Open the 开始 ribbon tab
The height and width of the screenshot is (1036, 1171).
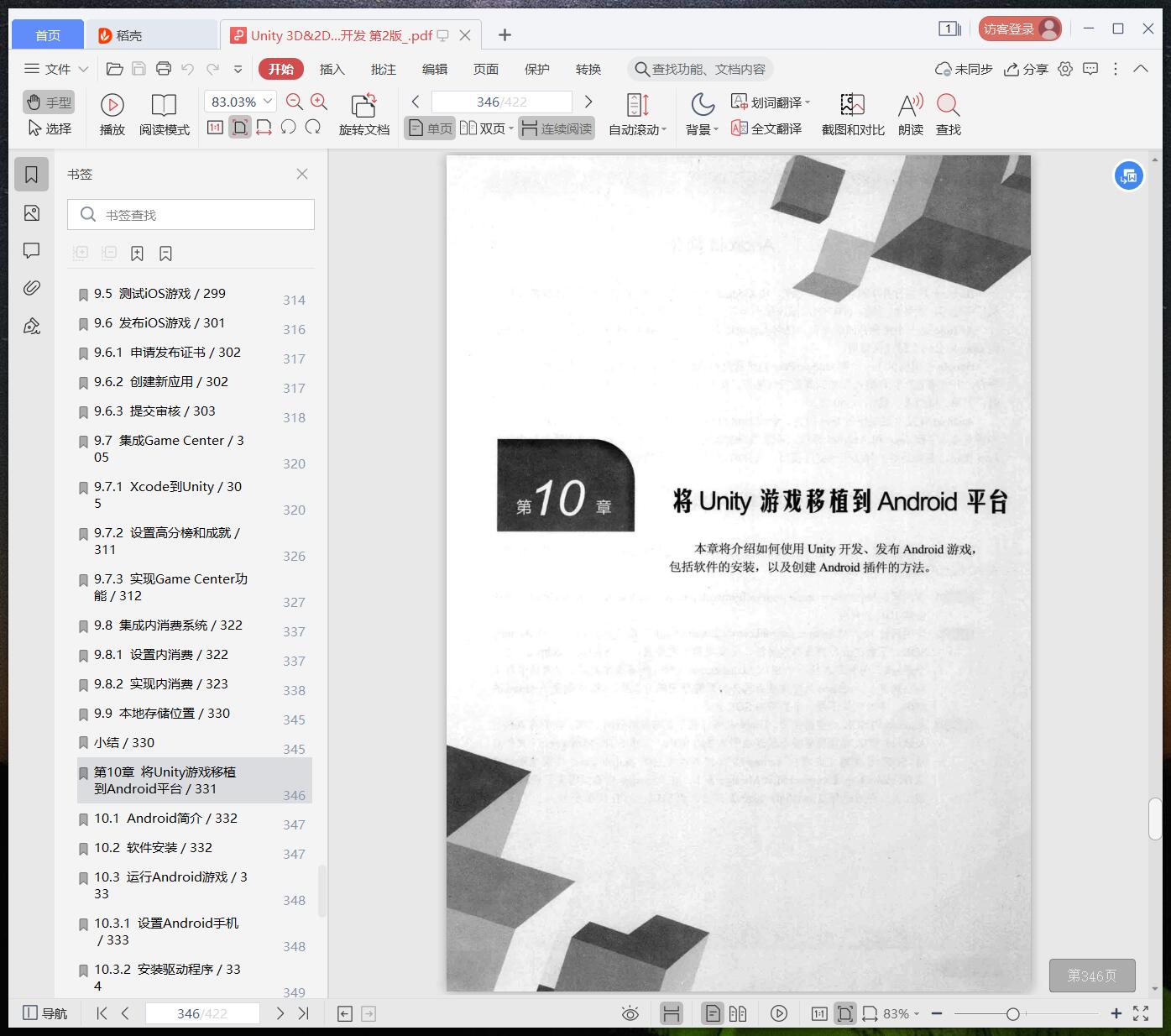click(x=281, y=69)
